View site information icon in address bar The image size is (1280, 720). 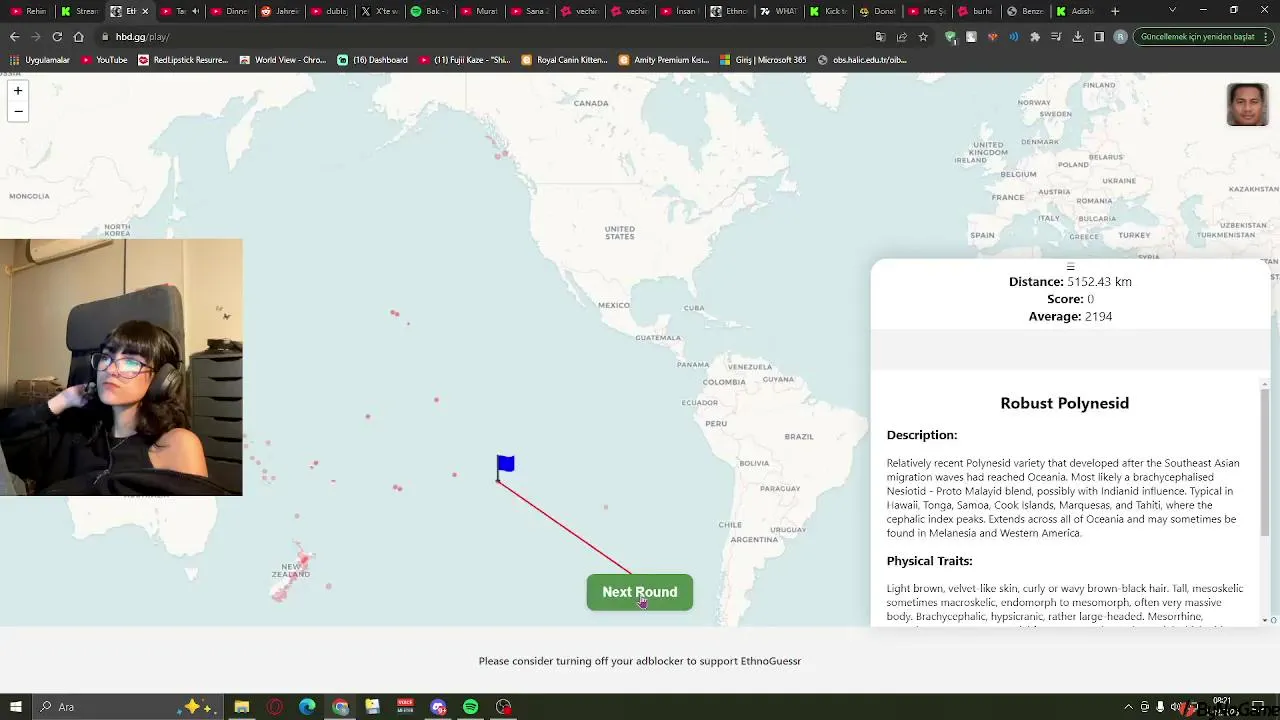[x=105, y=37]
